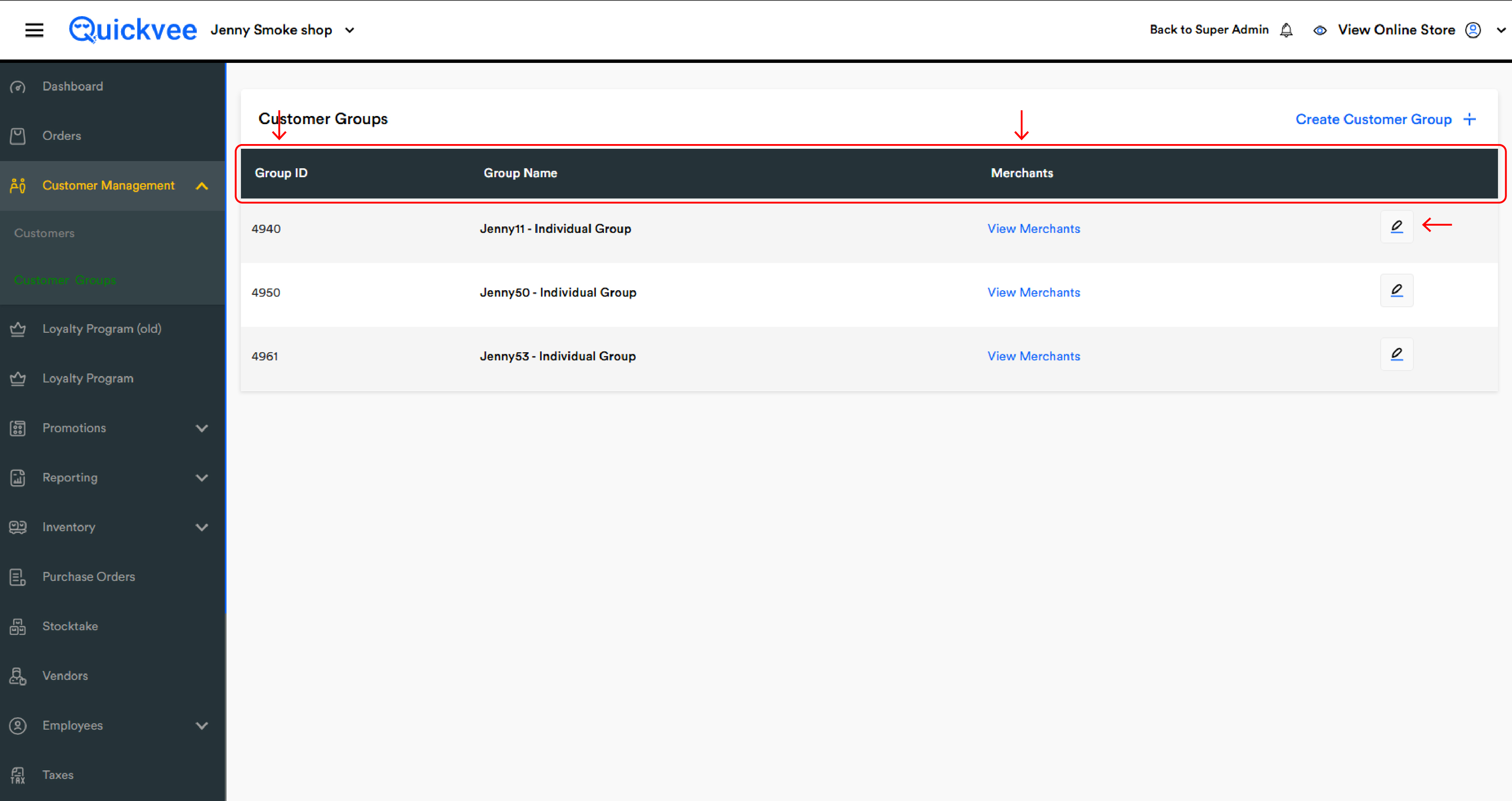The width and height of the screenshot is (1512, 801).
Task: Click the Inventory icon in sidebar
Action: click(x=17, y=527)
